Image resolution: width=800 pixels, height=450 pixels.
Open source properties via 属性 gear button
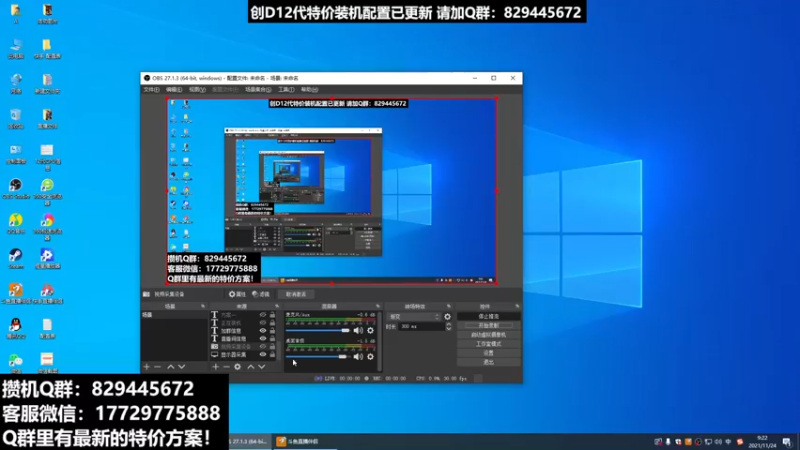coord(237,294)
